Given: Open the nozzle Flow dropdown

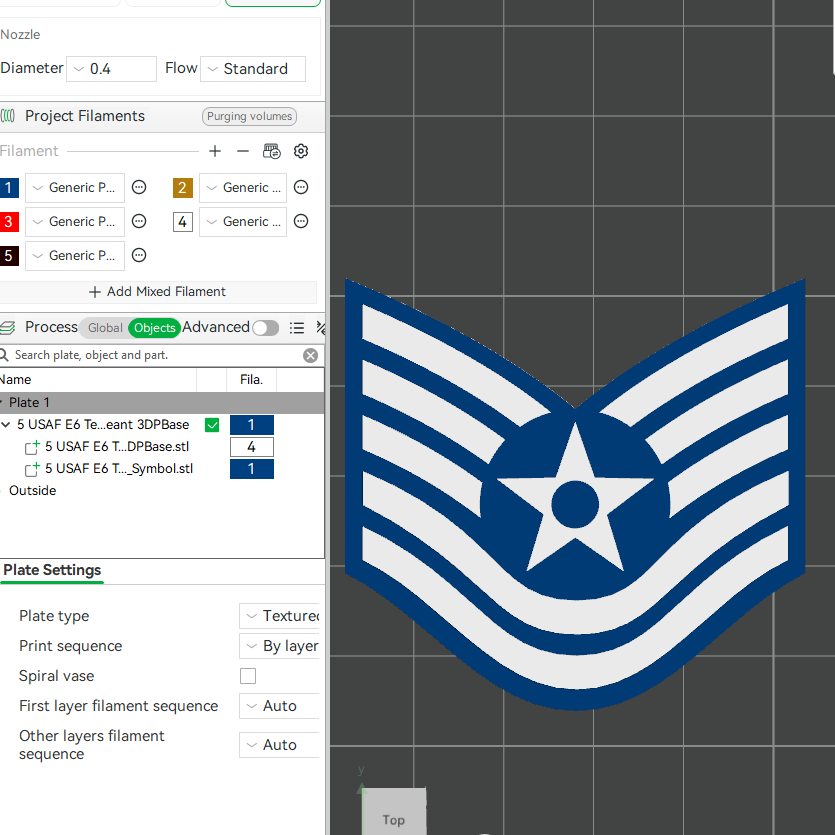Looking at the screenshot, I should (x=253, y=69).
